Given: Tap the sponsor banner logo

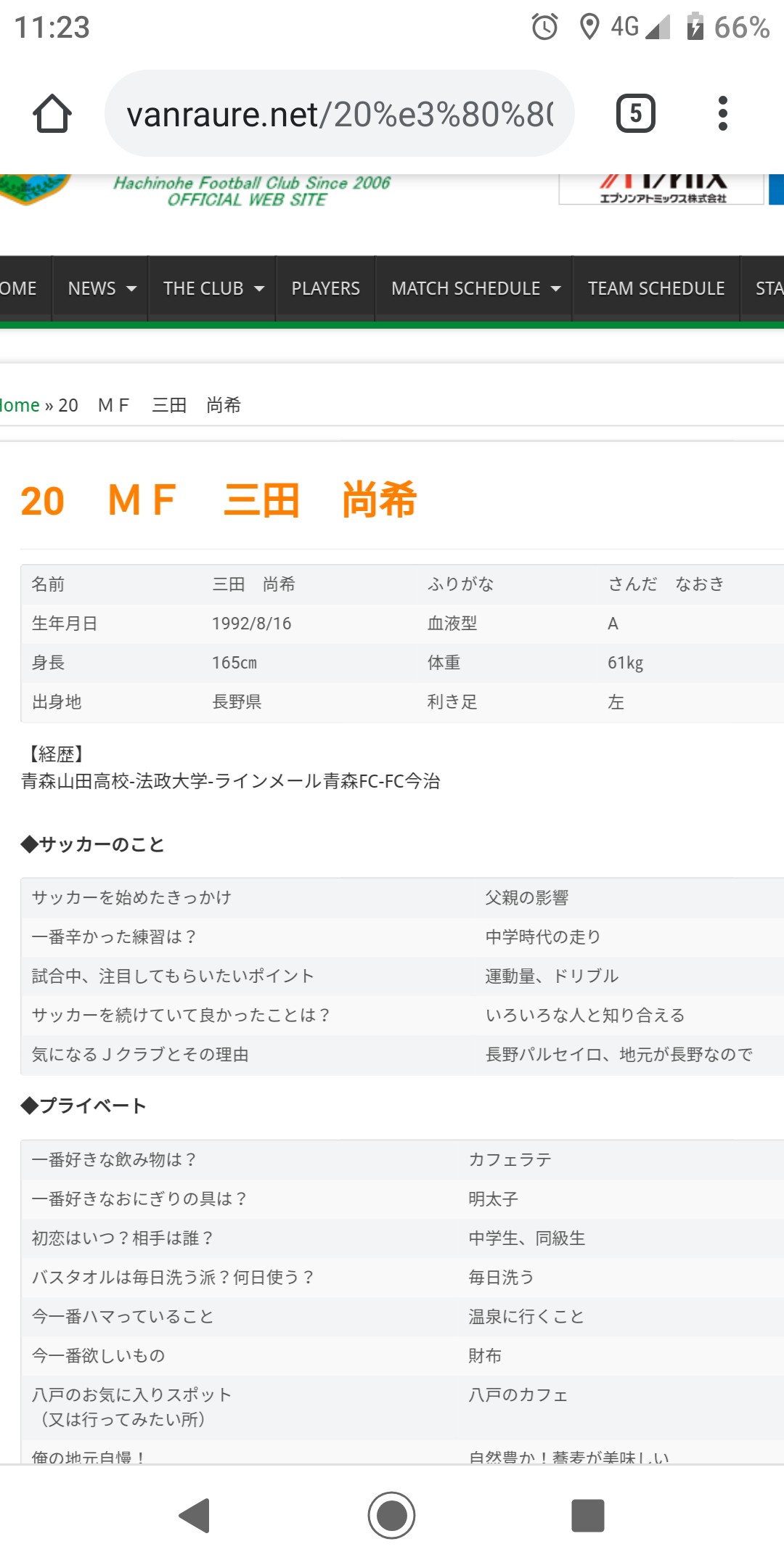Looking at the screenshot, I should [661, 189].
